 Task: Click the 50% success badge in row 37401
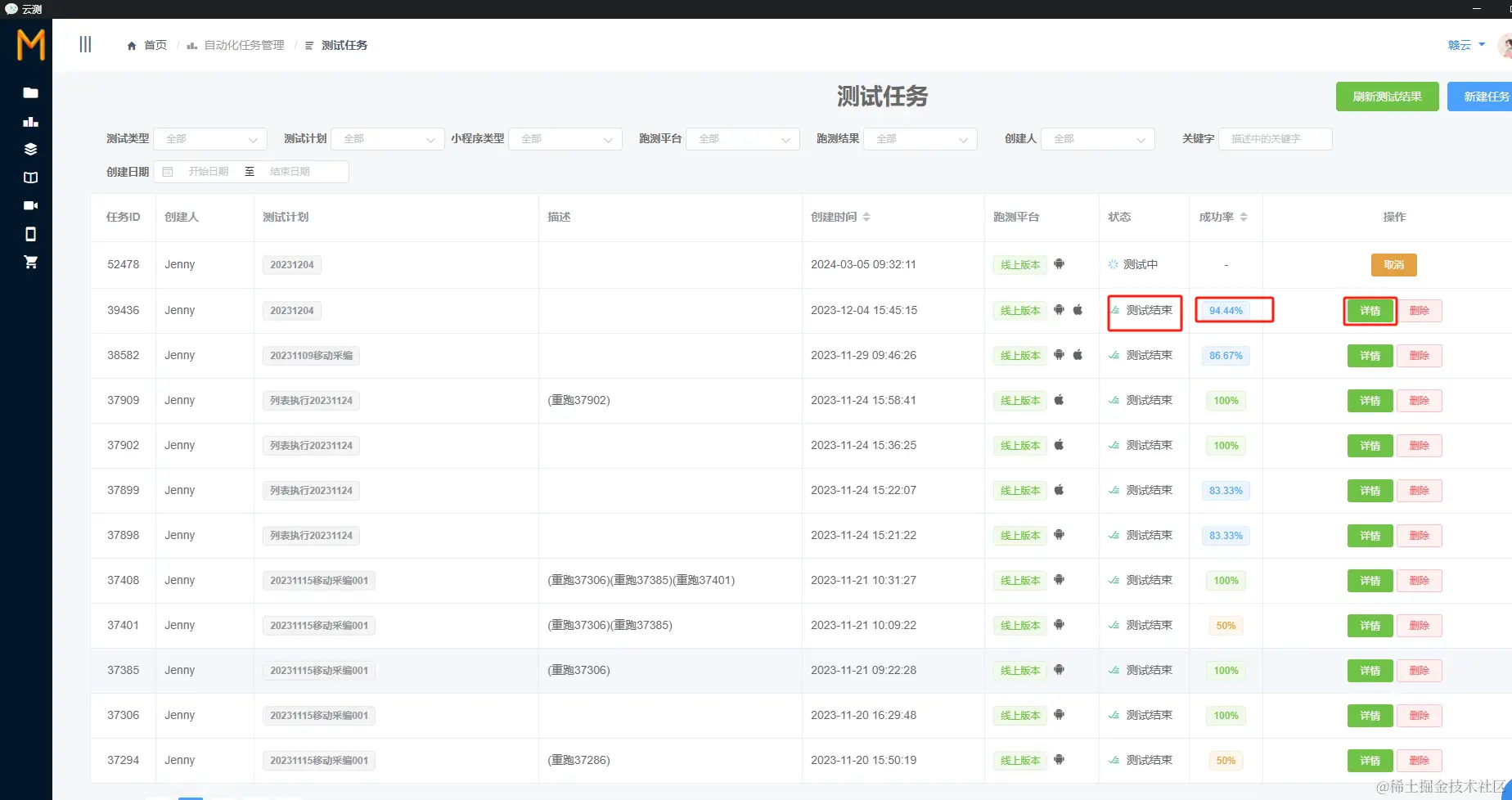(x=1226, y=626)
